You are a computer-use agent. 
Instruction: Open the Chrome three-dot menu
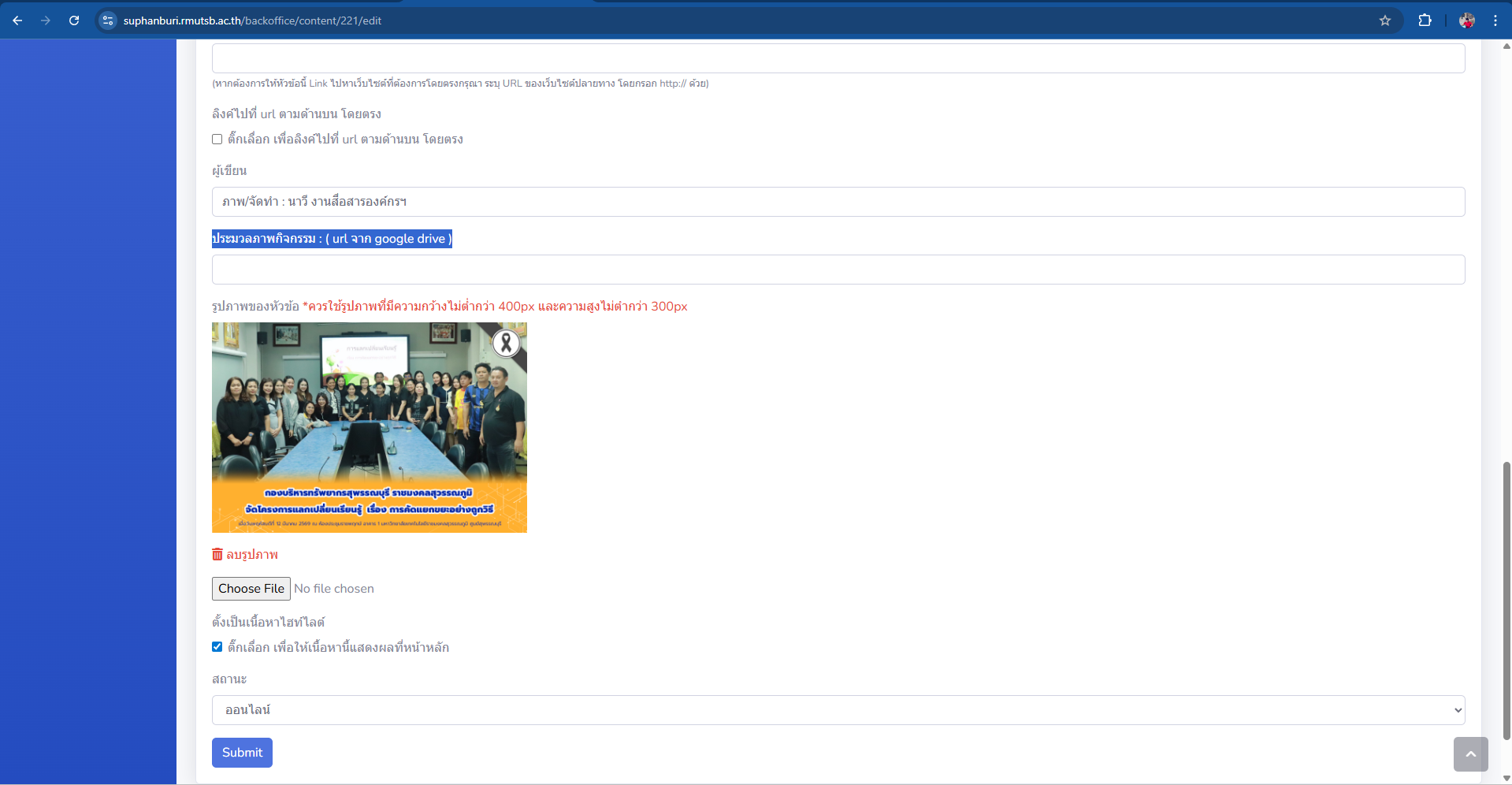pos(1495,20)
